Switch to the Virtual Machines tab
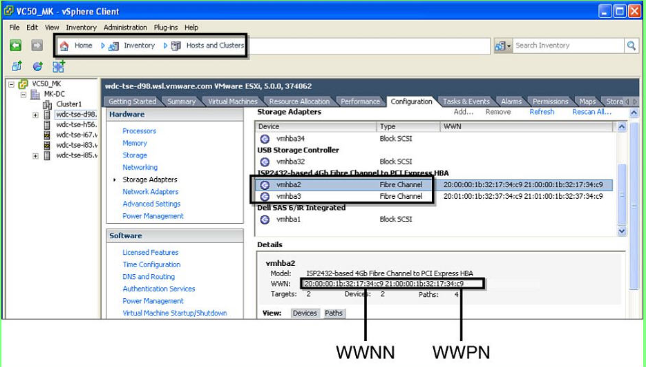Image resolution: width=647 pixels, height=367 pixels. 232,102
